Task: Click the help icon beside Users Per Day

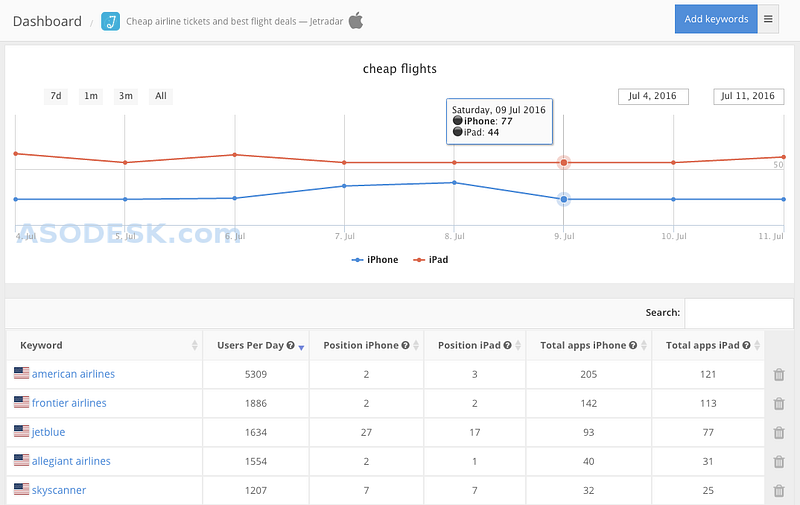Action: 290,345
